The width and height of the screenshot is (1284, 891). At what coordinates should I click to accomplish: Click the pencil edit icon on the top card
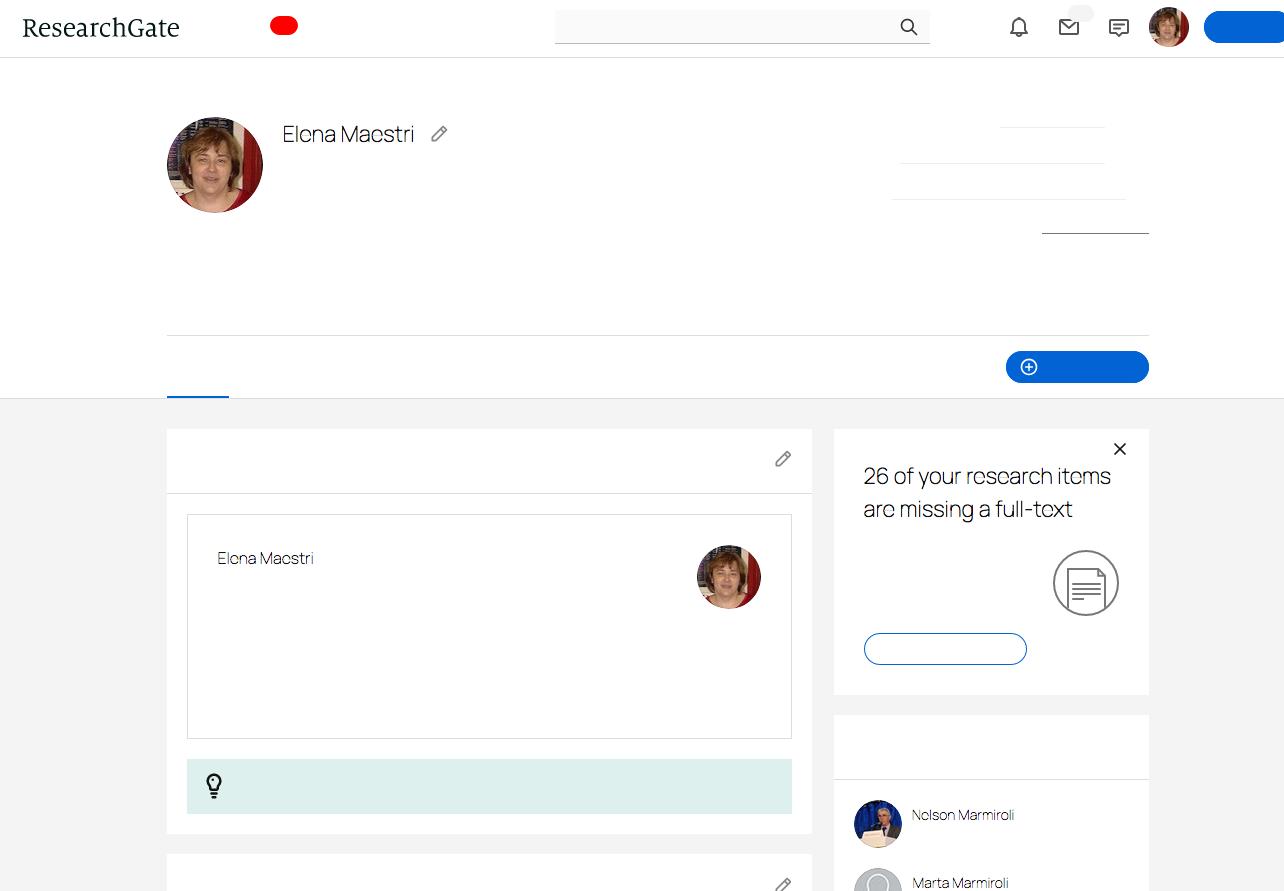point(783,459)
